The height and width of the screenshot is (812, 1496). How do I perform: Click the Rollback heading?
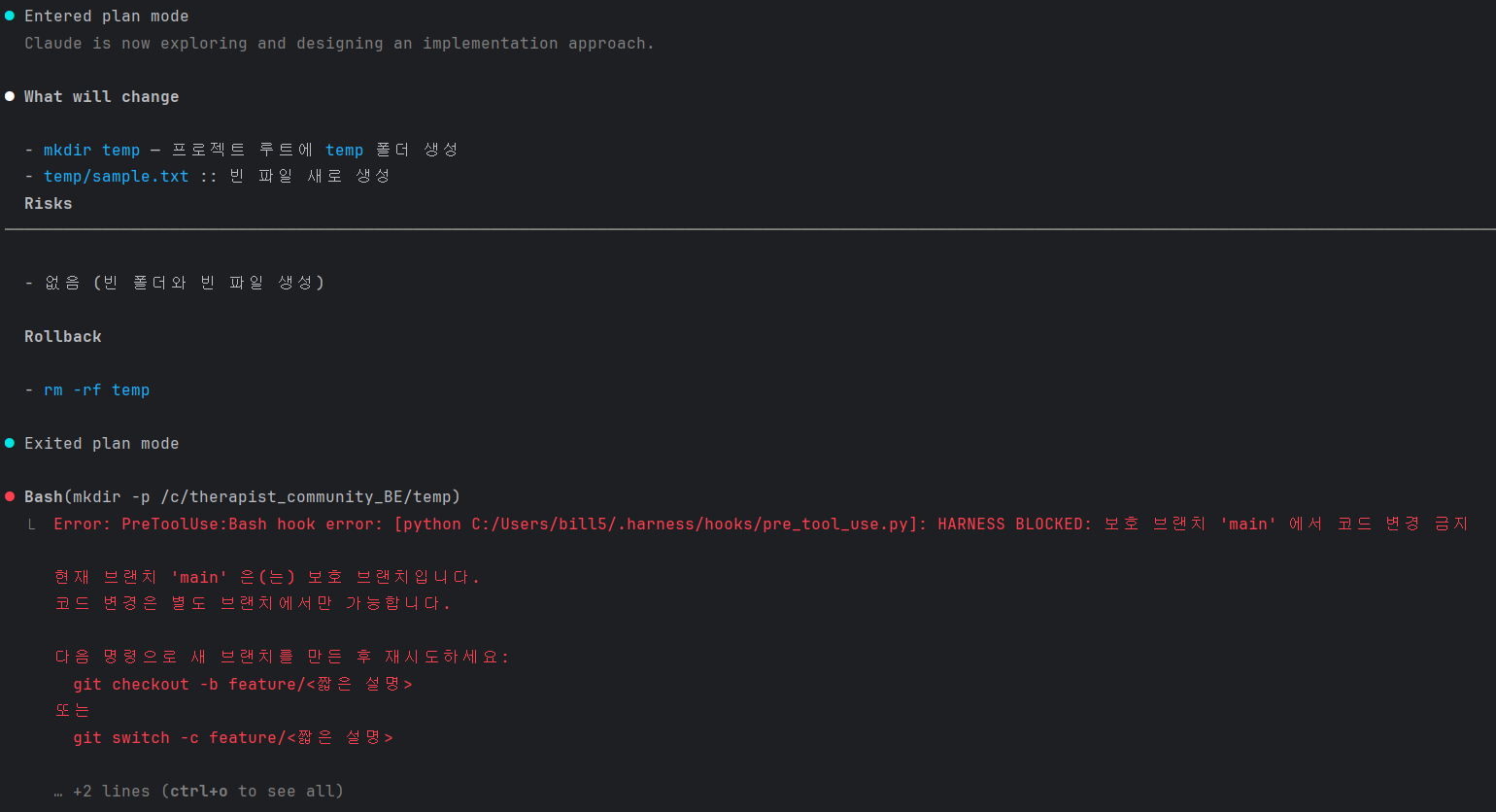point(63,336)
